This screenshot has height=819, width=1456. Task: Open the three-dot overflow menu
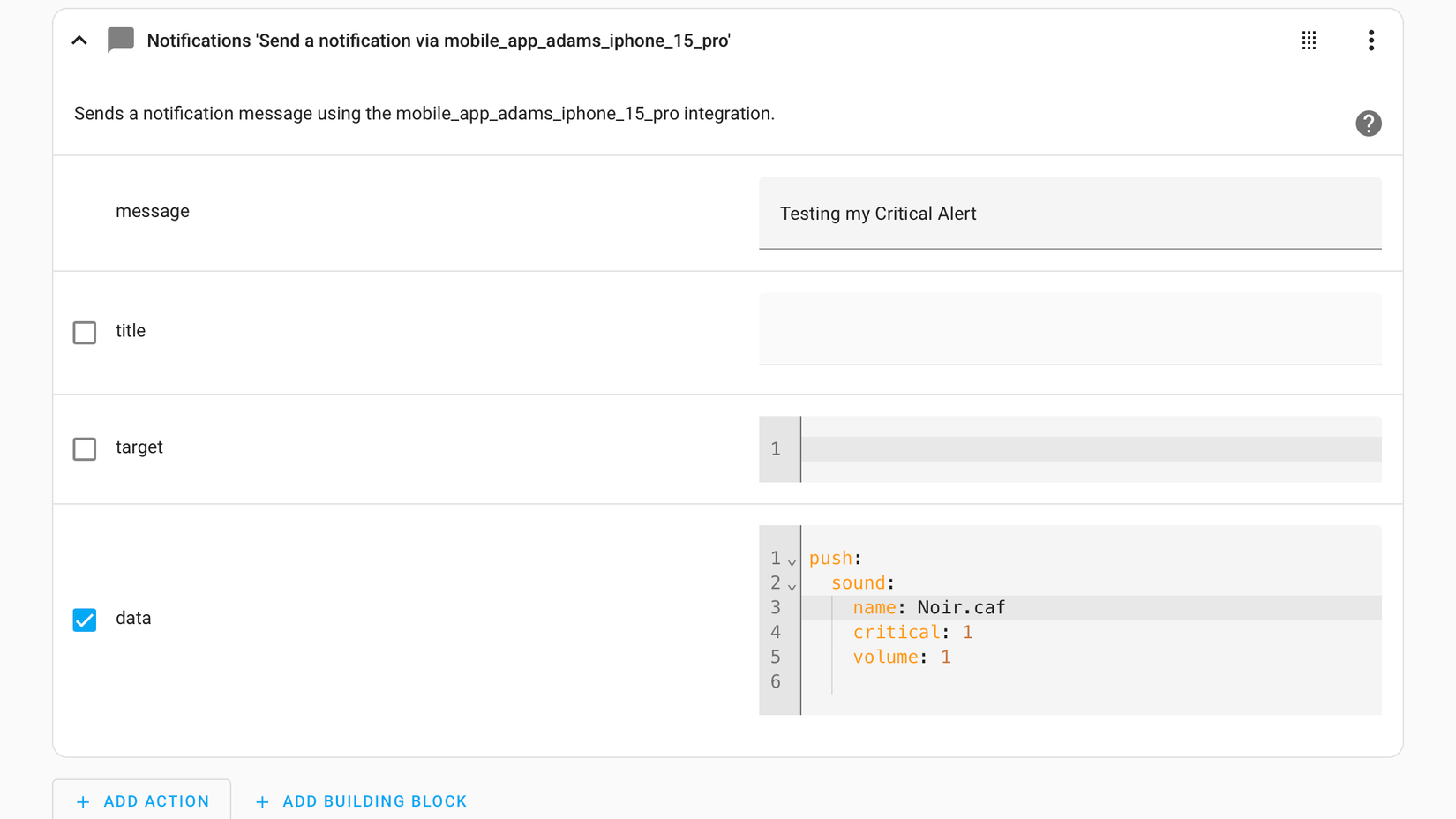pyautogui.click(x=1371, y=40)
